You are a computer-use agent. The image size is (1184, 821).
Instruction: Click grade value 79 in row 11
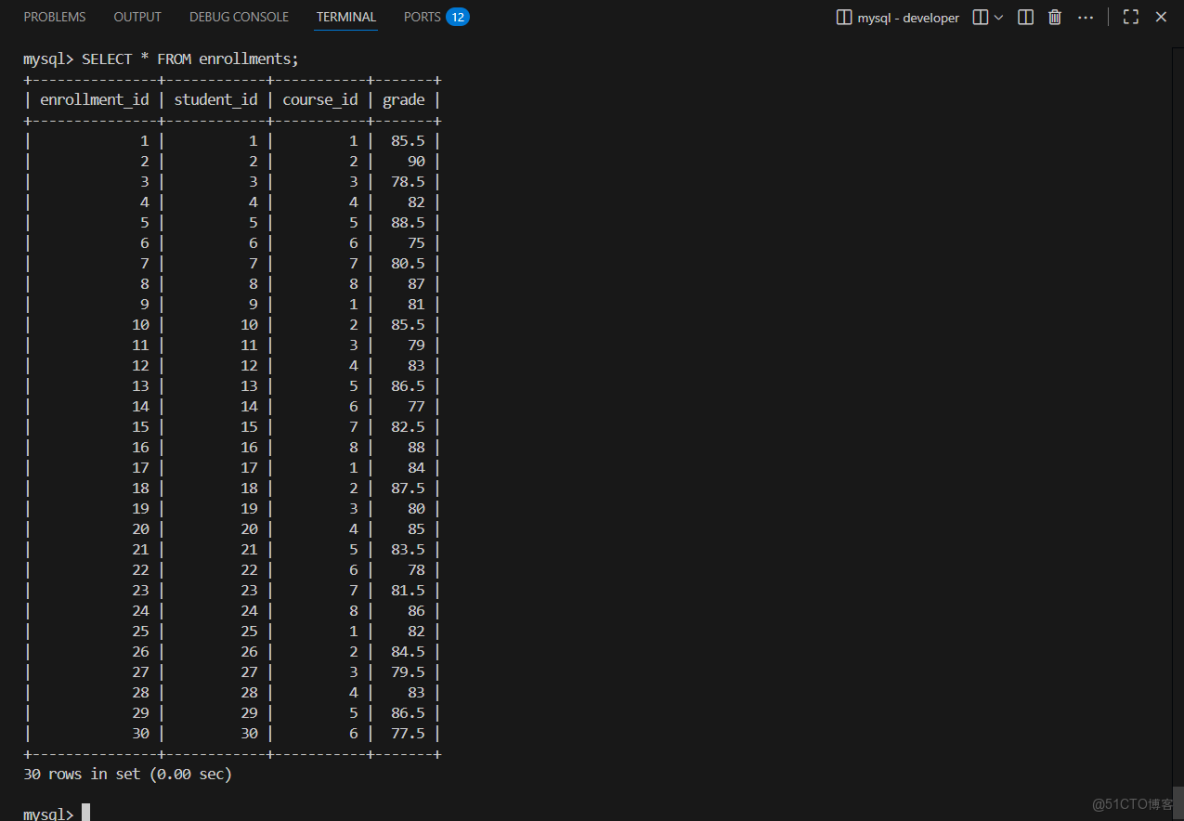tap(416, 344)
